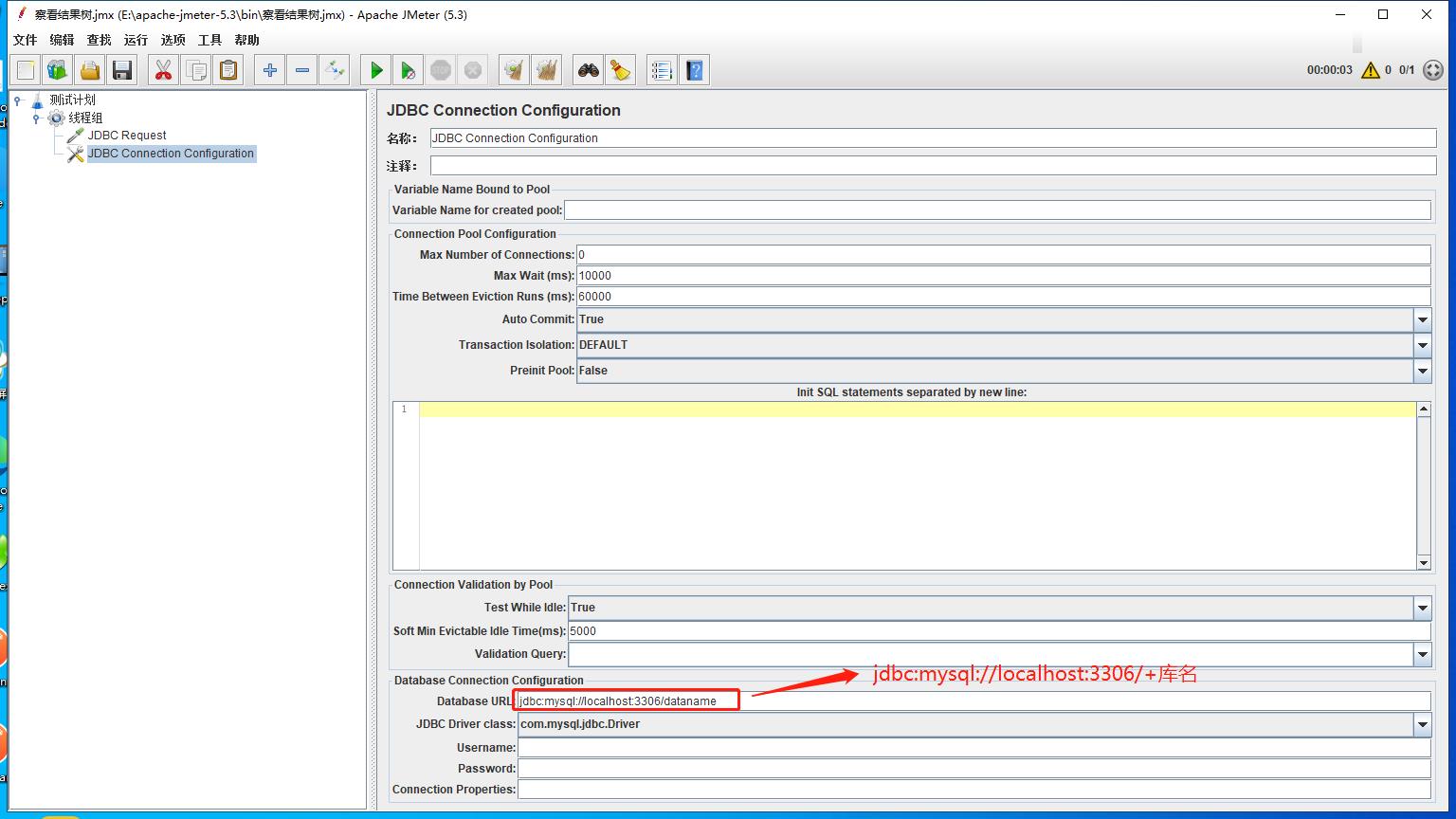Open the Templates toolbar icon
Image resolution: width=1456 pixels, height=819 pixels.
57,70
